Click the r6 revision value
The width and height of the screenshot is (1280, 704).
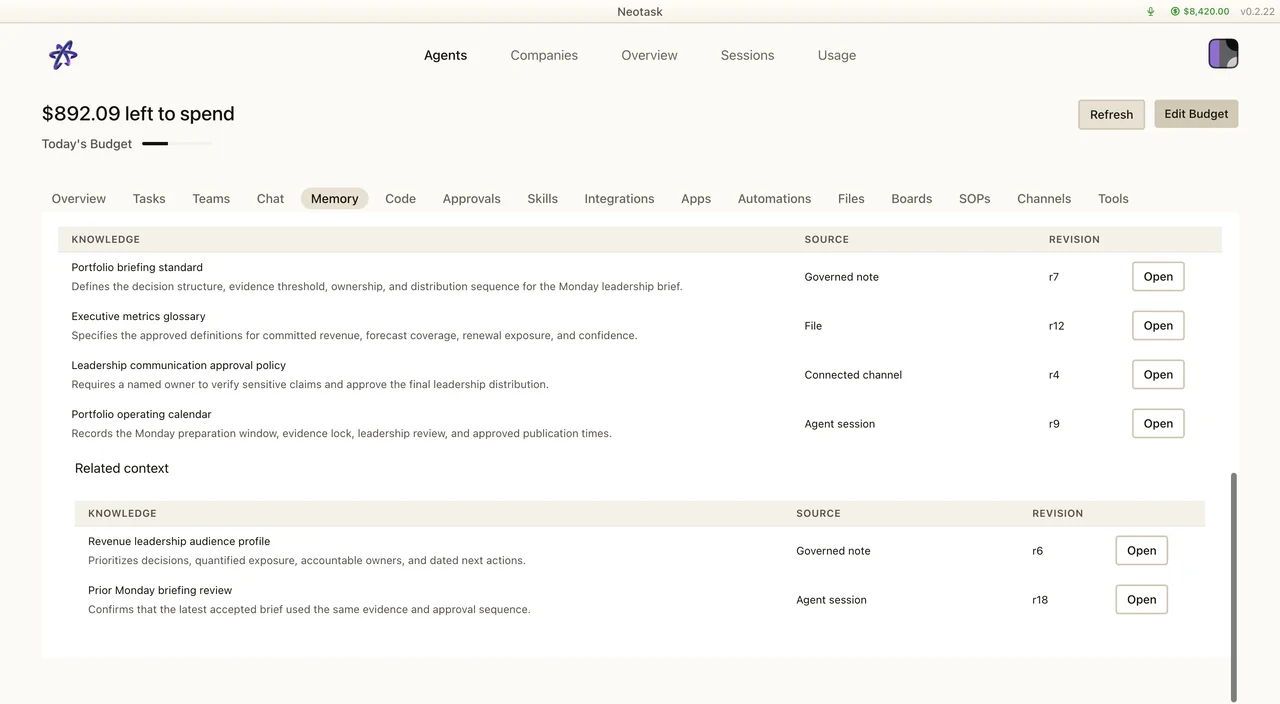pyautogui.click(x=1037, y=551)
